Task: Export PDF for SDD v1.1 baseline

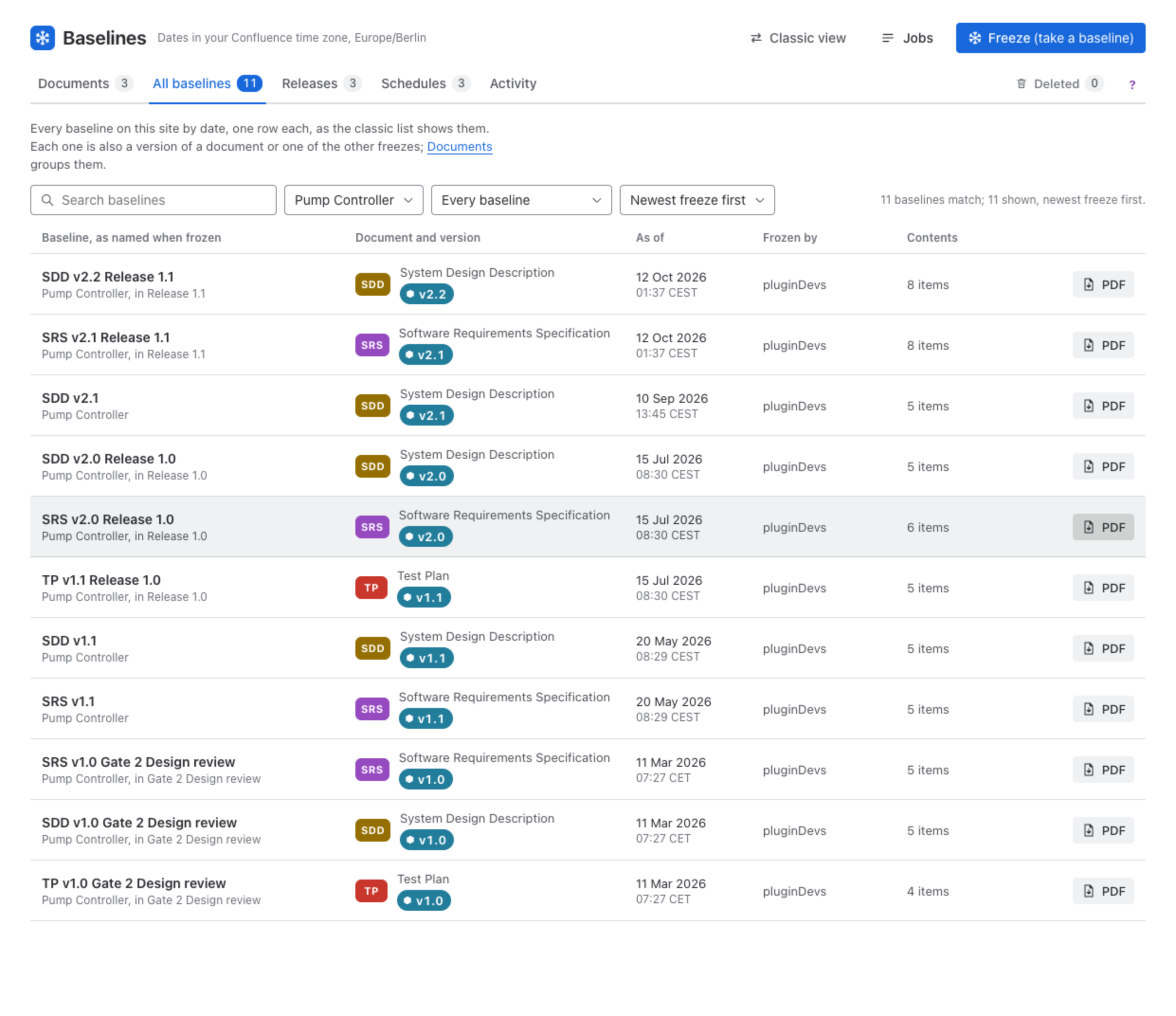Action: [1103, 649]
